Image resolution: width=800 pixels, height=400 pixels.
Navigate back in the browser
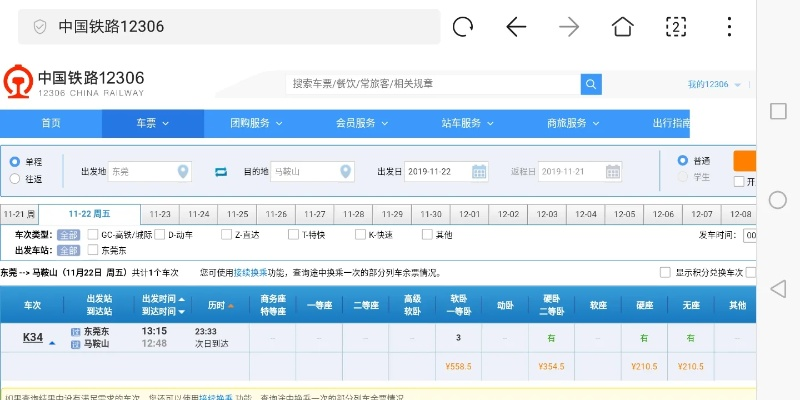[x=516, y=27]
